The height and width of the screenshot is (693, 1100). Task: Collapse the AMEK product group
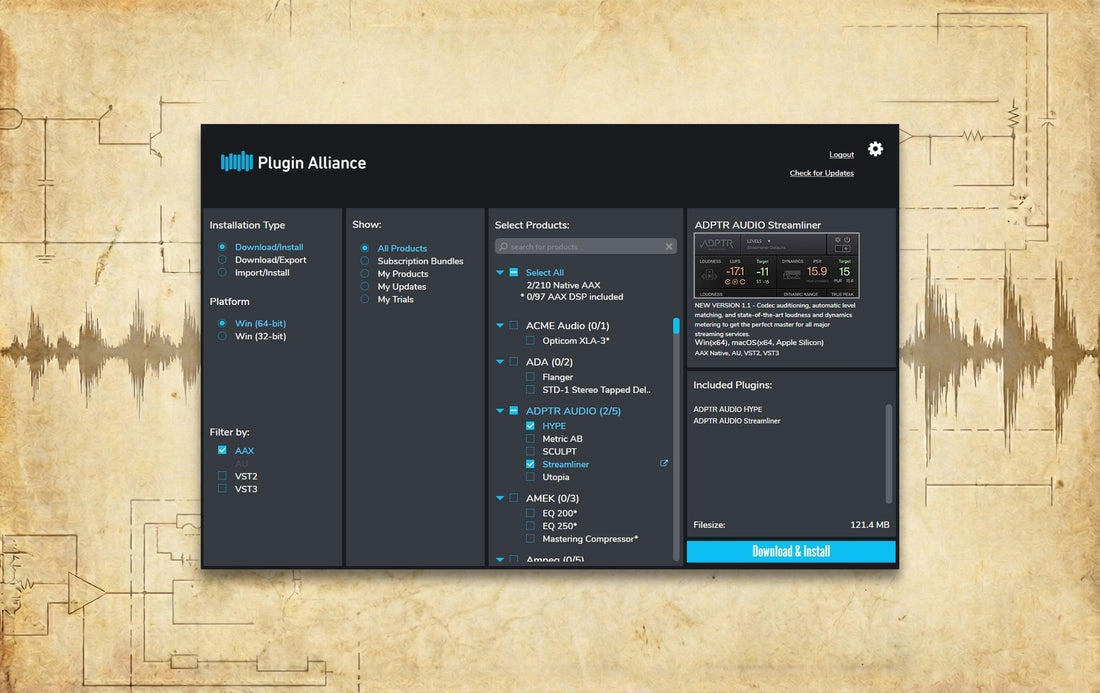pyautogui.click(x=499, y=498)
